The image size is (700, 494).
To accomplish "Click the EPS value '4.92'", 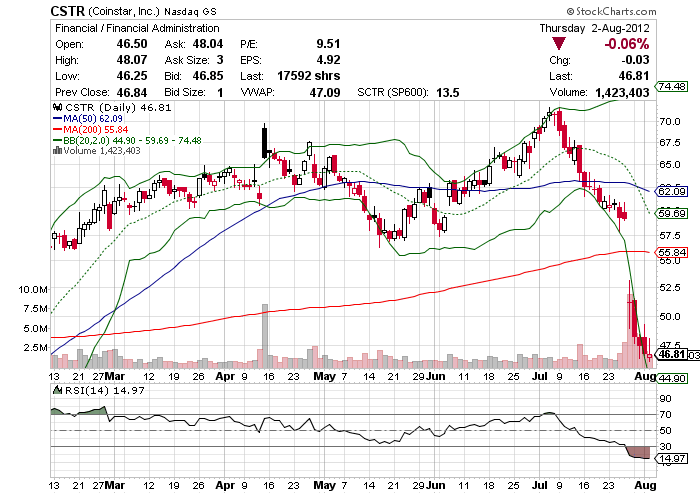I will pos(328,60).
